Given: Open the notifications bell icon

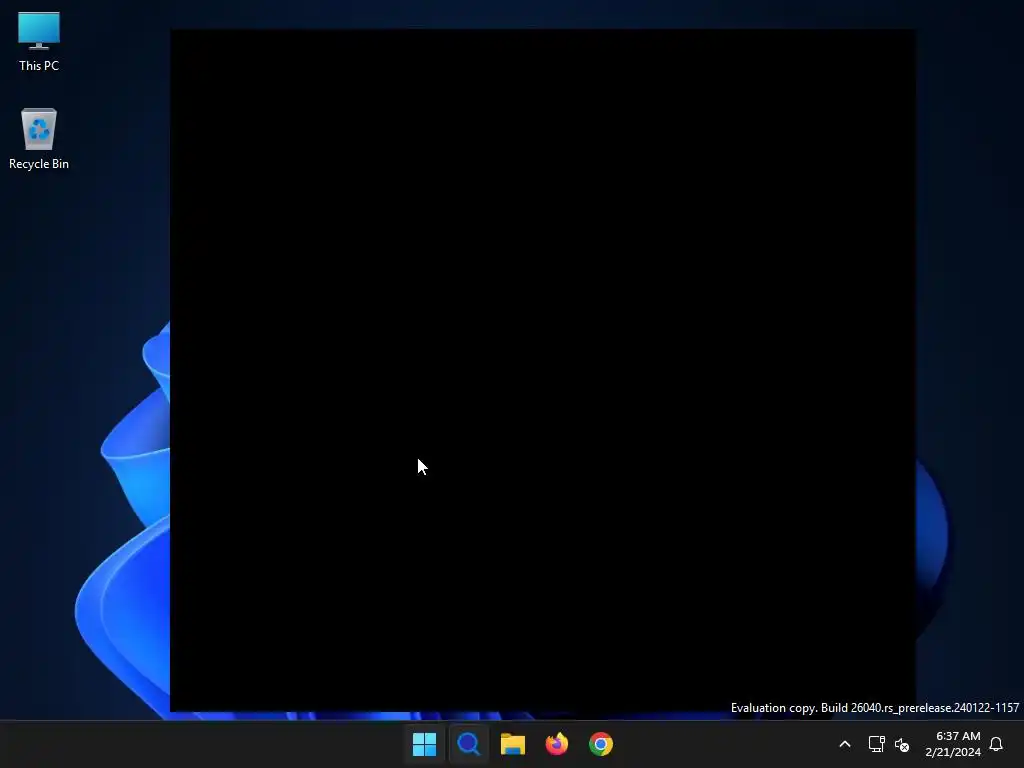Looking at the screenshot, I should coord(996,744).
